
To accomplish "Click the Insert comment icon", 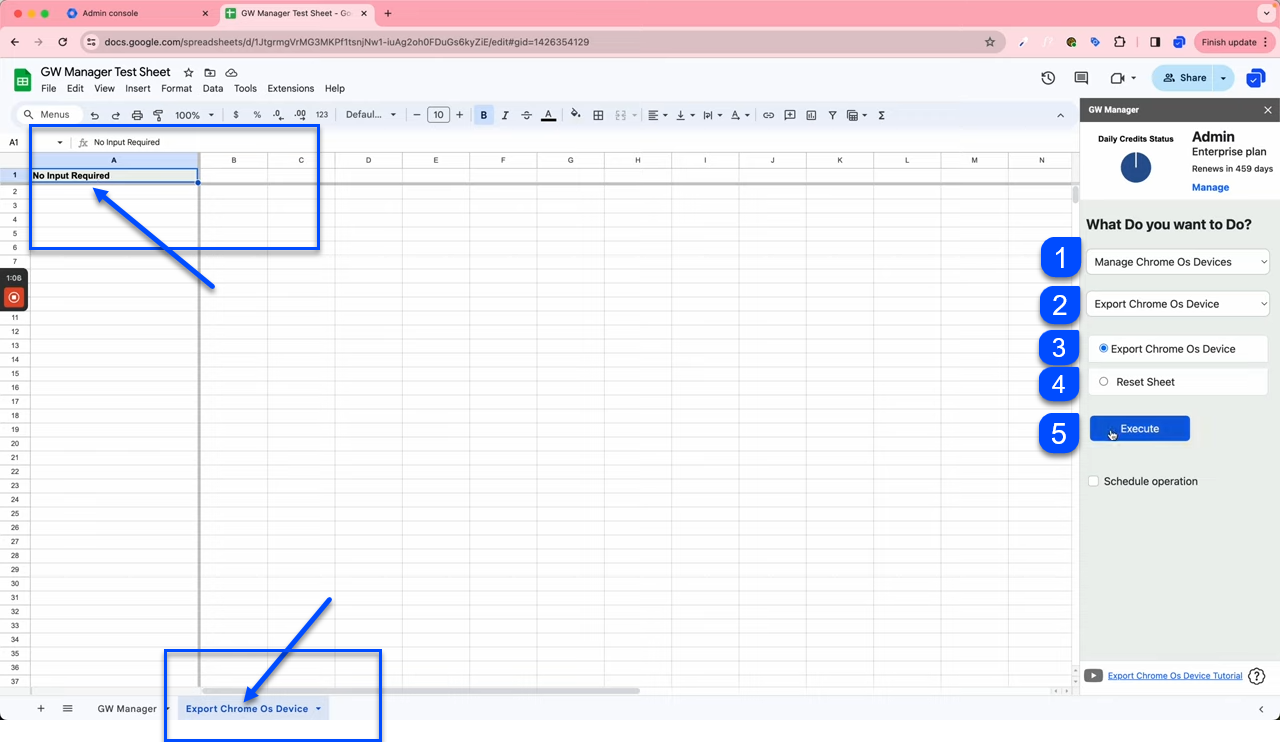I will [790, 115].
